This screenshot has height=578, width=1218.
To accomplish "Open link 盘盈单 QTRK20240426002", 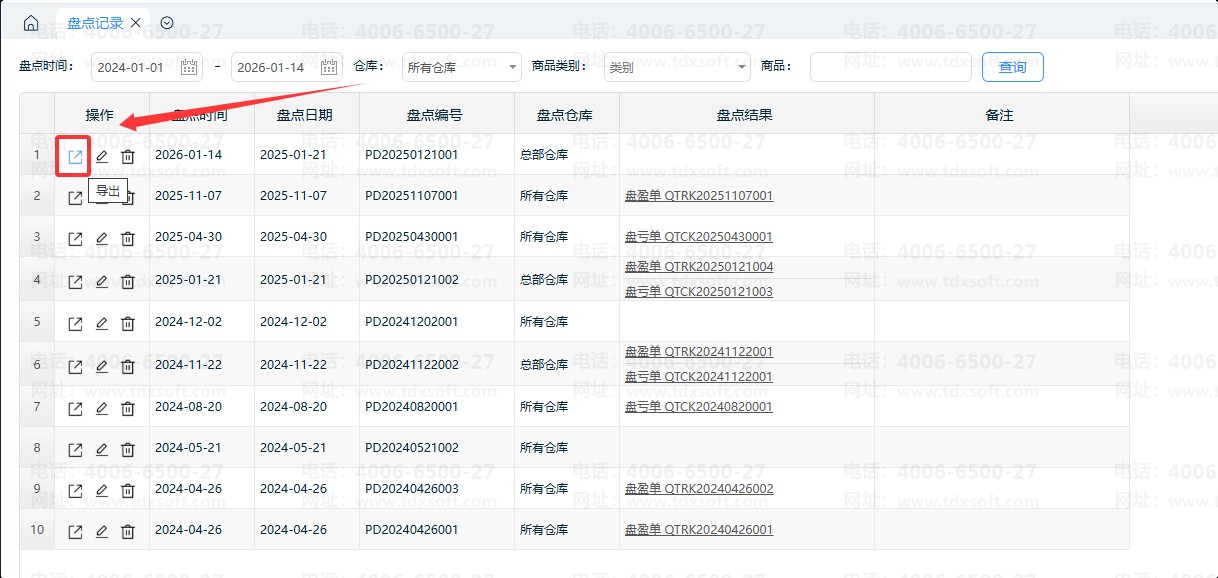I will pyautogui.click(x=698, y=489).
